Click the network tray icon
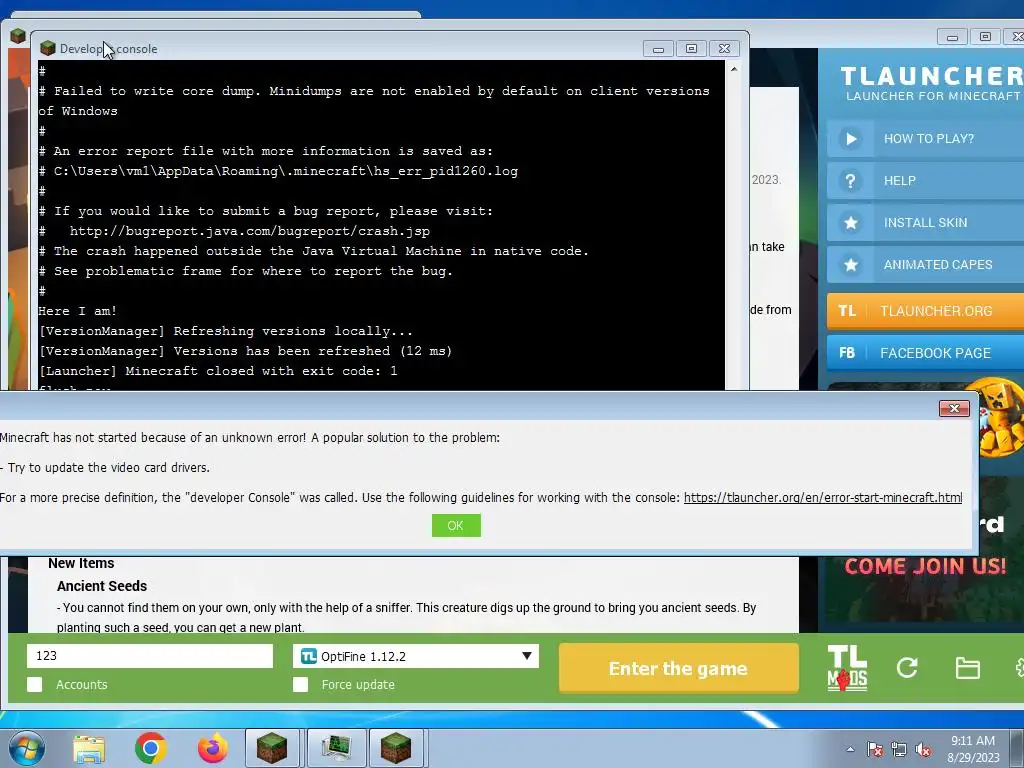The image size is (1024, 768). pyautogui.click(x=899, y=750)
